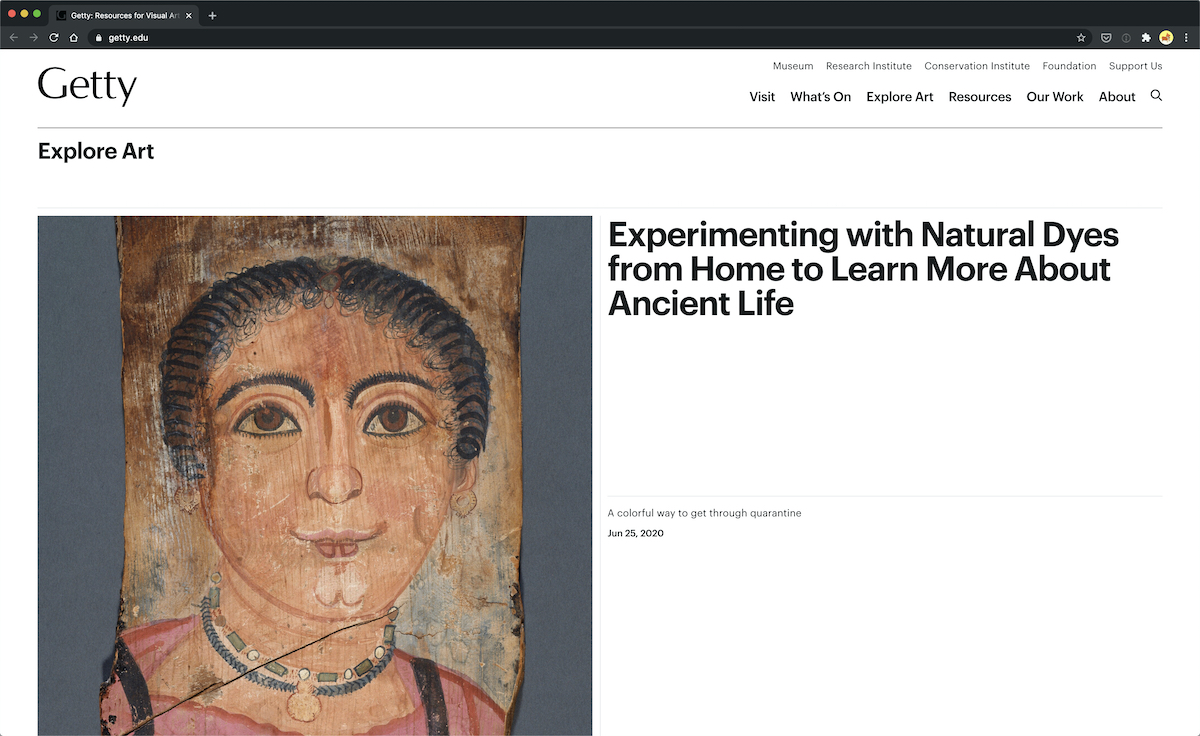The width and height of the screenshot is (1200, 736).
Task: Open the extensions puzzle piece icon
Action: [1146, 37]
